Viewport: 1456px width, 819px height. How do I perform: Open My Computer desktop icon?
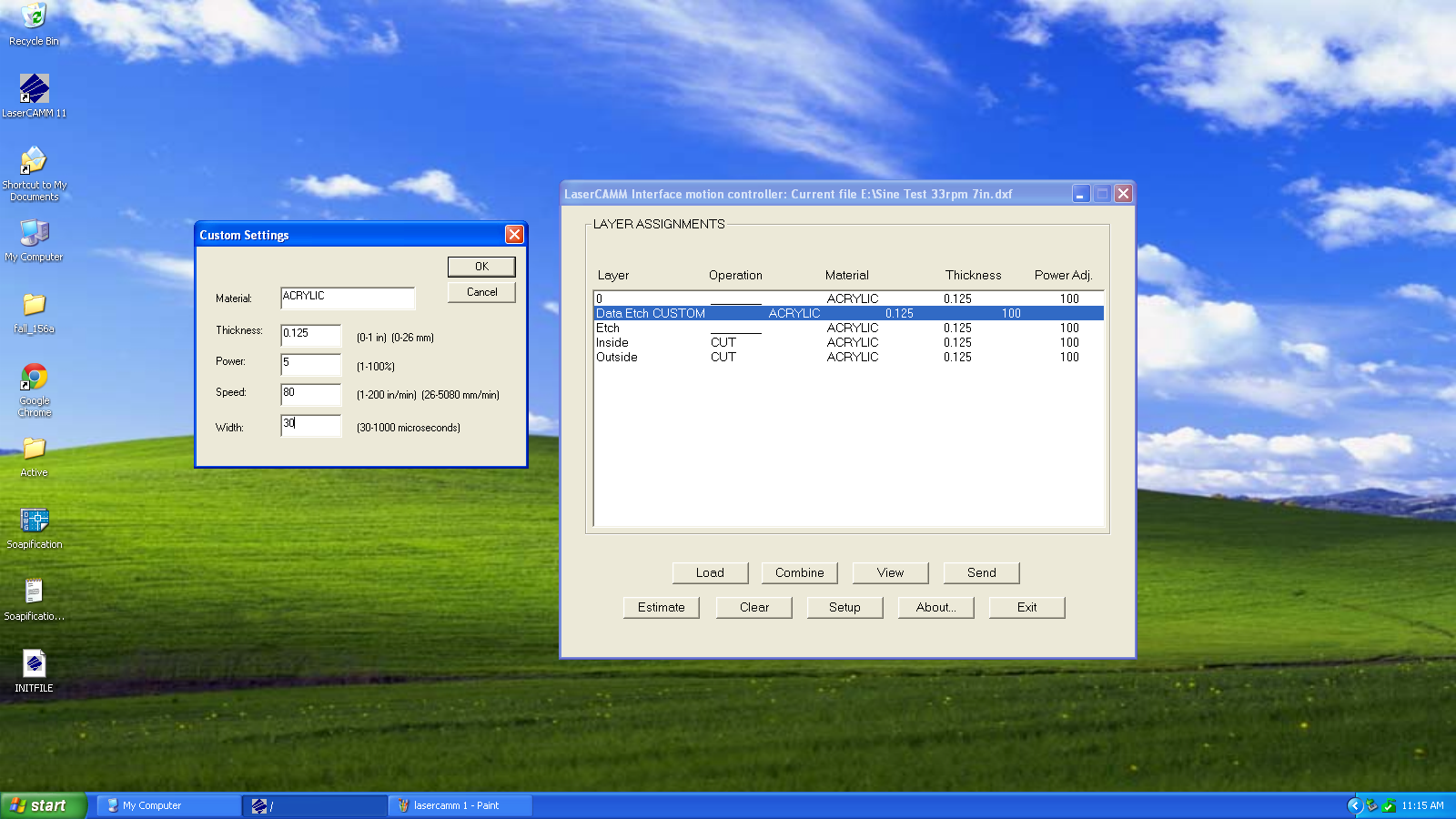[x=34, y=240]
